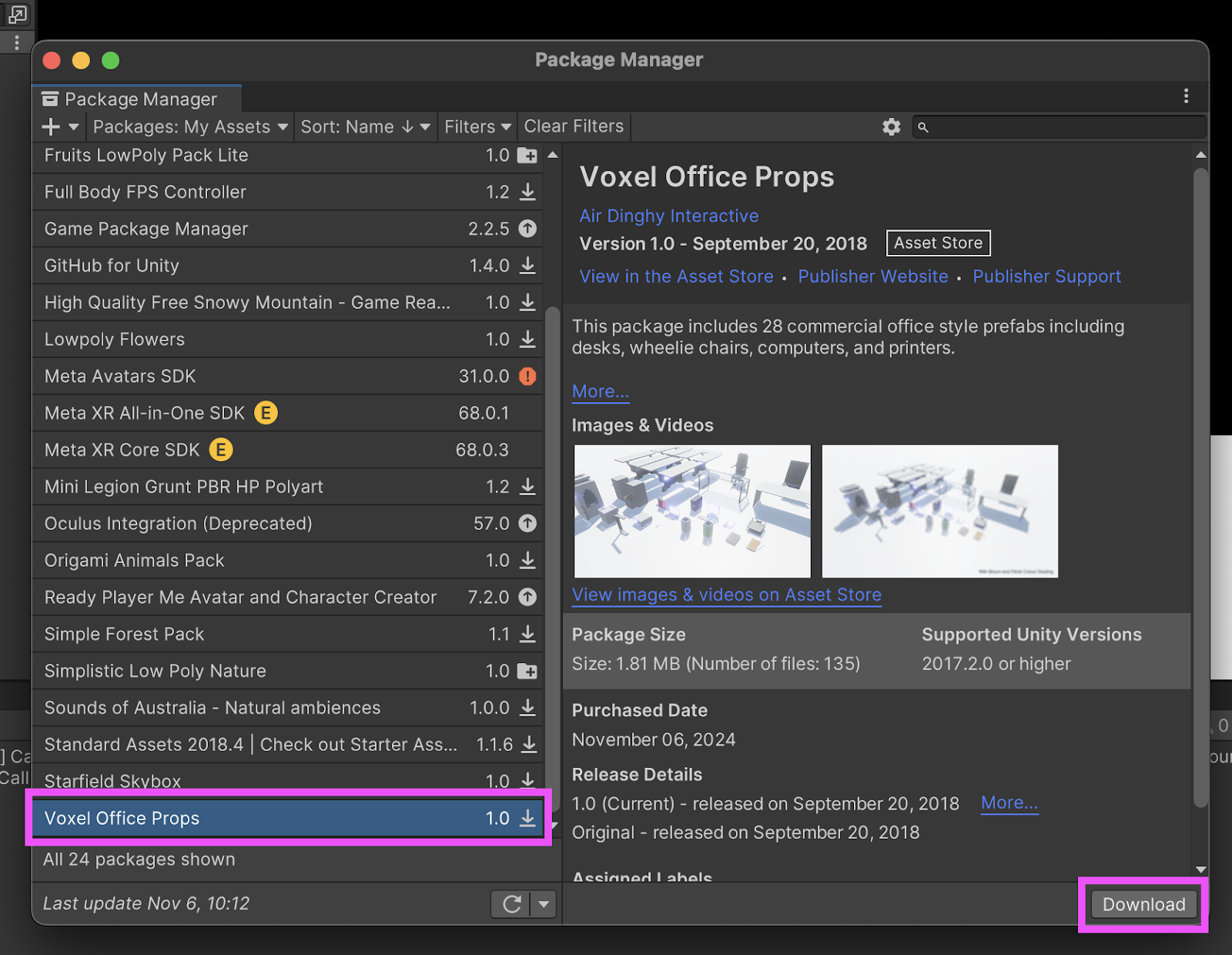Click the download icon on the Voxel Office Props row
The image size is (1232, 955).
coord(527,818)
